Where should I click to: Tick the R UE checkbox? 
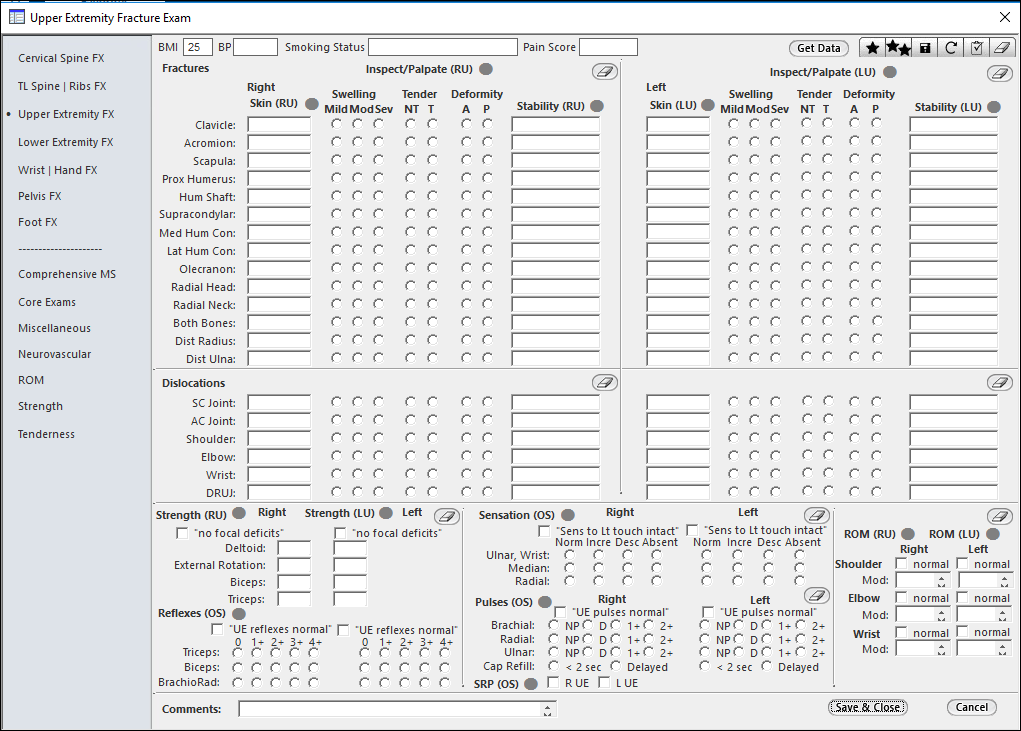[553, 682]
